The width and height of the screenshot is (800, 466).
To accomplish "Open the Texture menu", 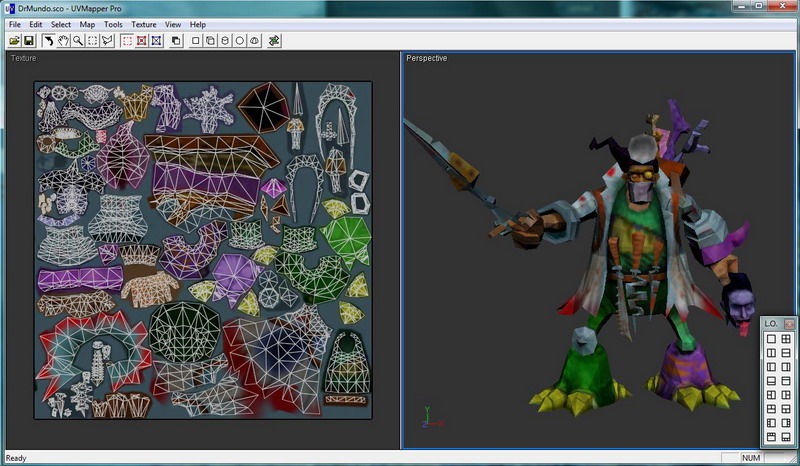I will [144, 24].
